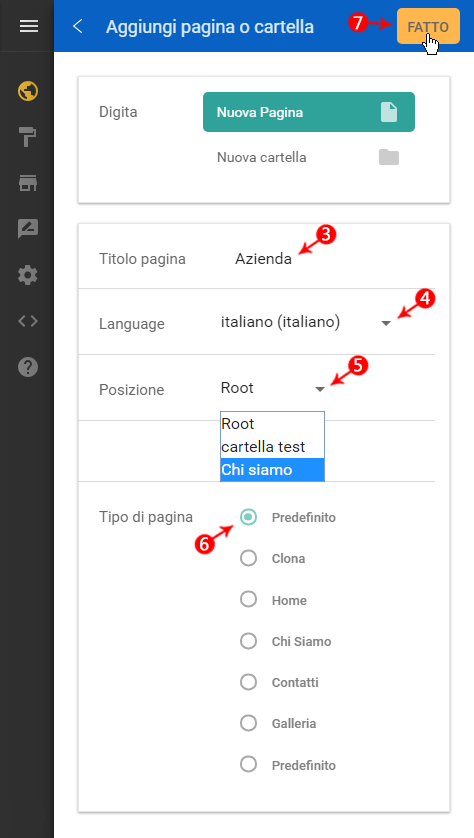
Task: Pick the Contatti page type radio
Action: (x=248, y=682)
